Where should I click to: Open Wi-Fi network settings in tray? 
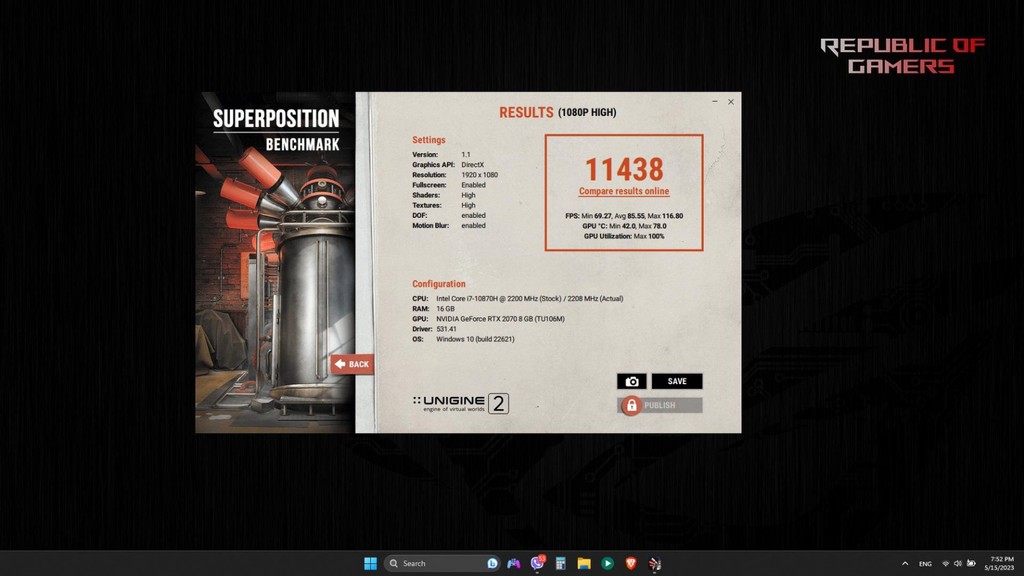pyautogui.click(x=945, y=564)
